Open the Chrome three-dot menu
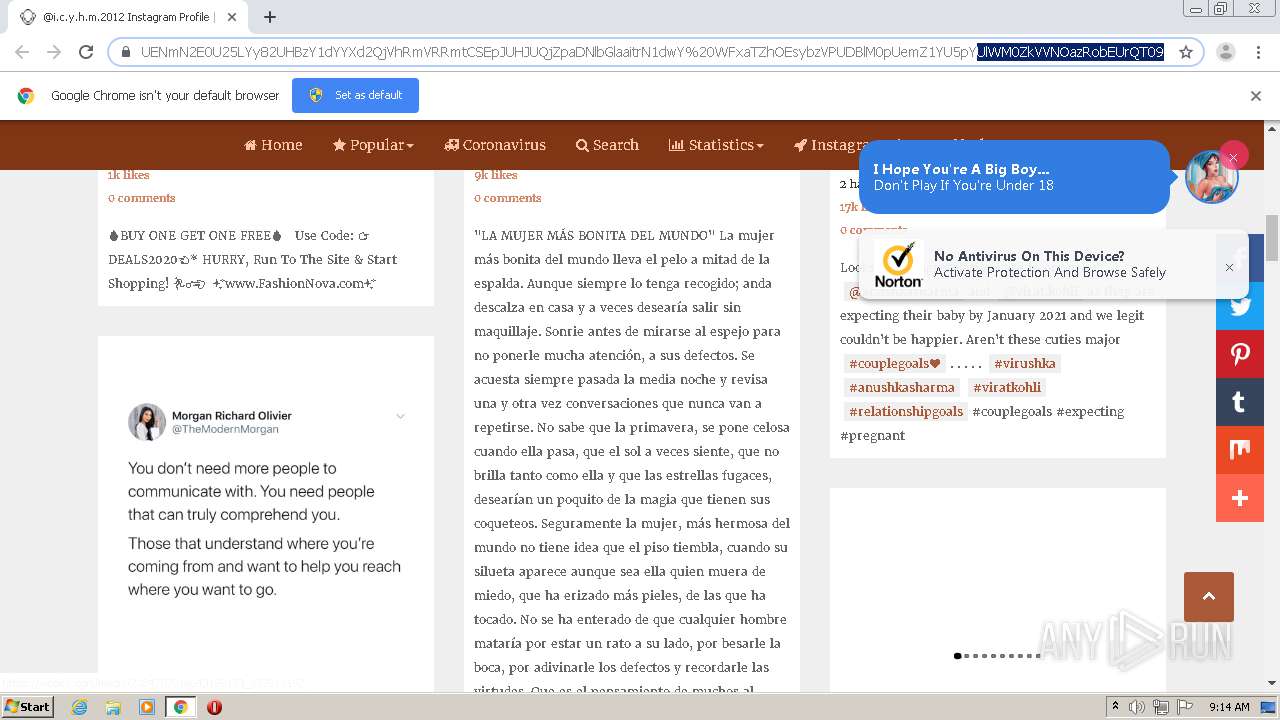Viewport: 1280px width, 720px height. [1257, 52]
